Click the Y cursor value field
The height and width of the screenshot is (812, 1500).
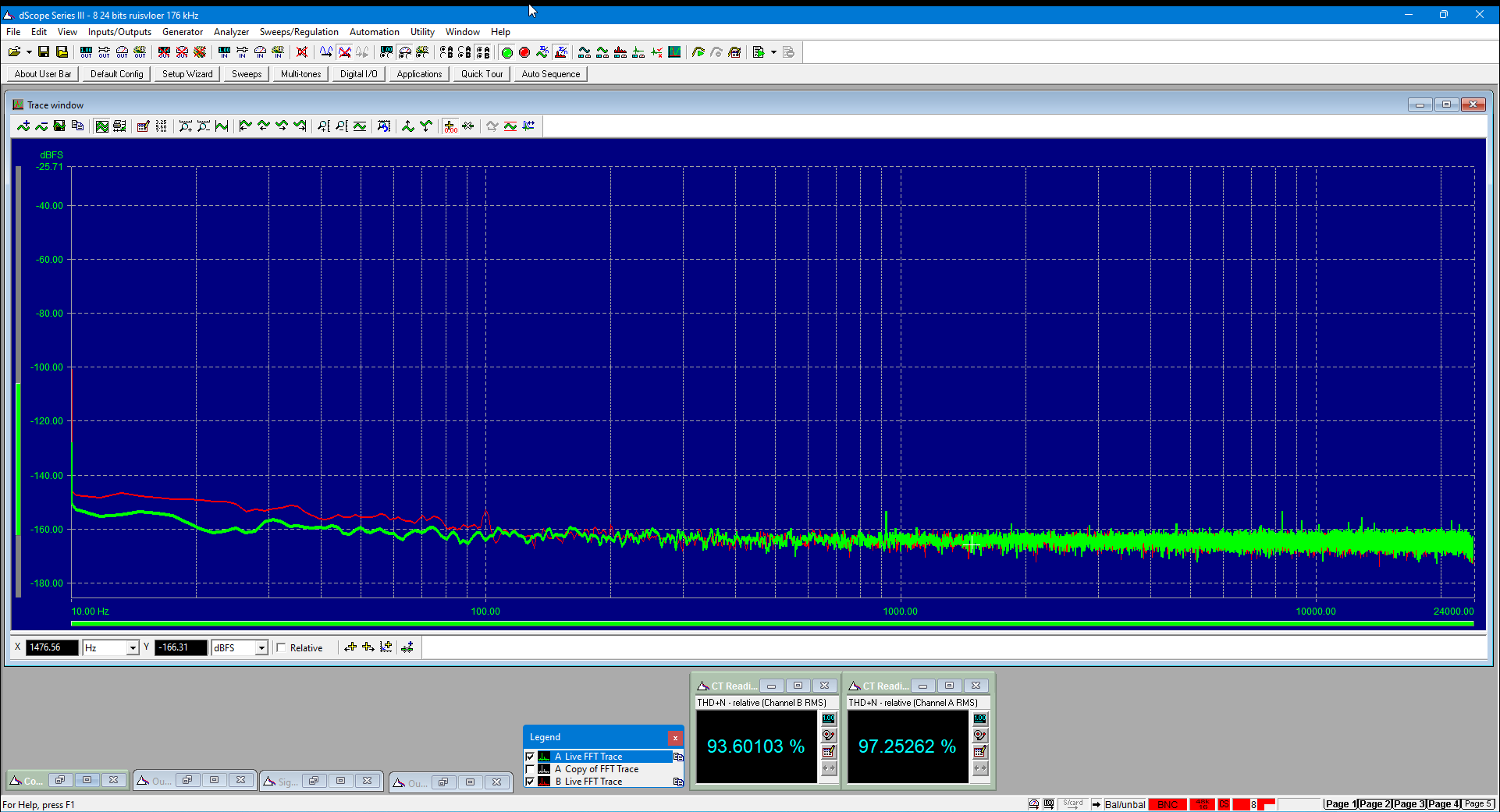click(181, 647)
